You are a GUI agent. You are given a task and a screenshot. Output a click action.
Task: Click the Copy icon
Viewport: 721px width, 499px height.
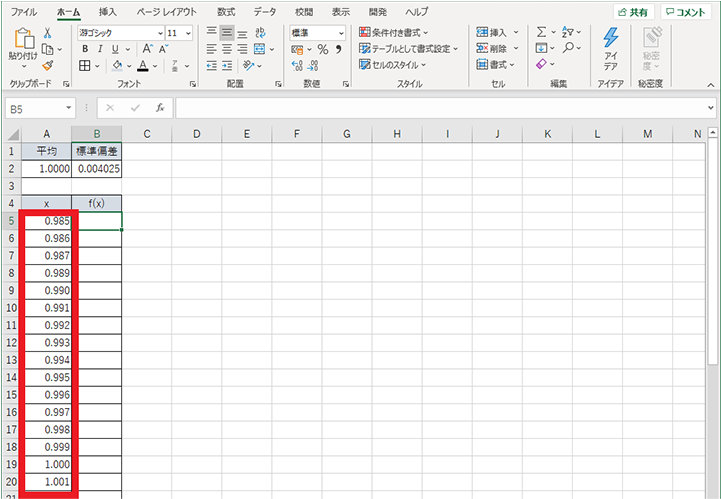48,49
